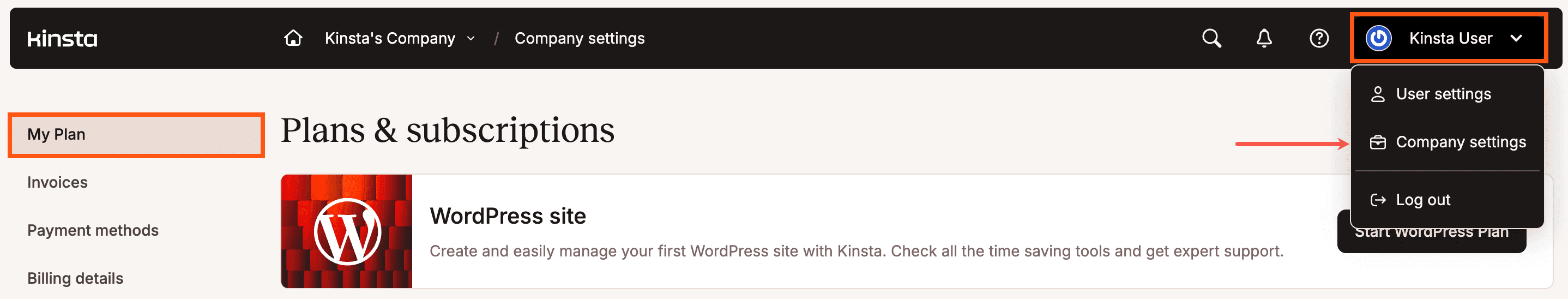Collapse the Kinsta User menu chevron
1568x299 pixels.
[1516, 38]
